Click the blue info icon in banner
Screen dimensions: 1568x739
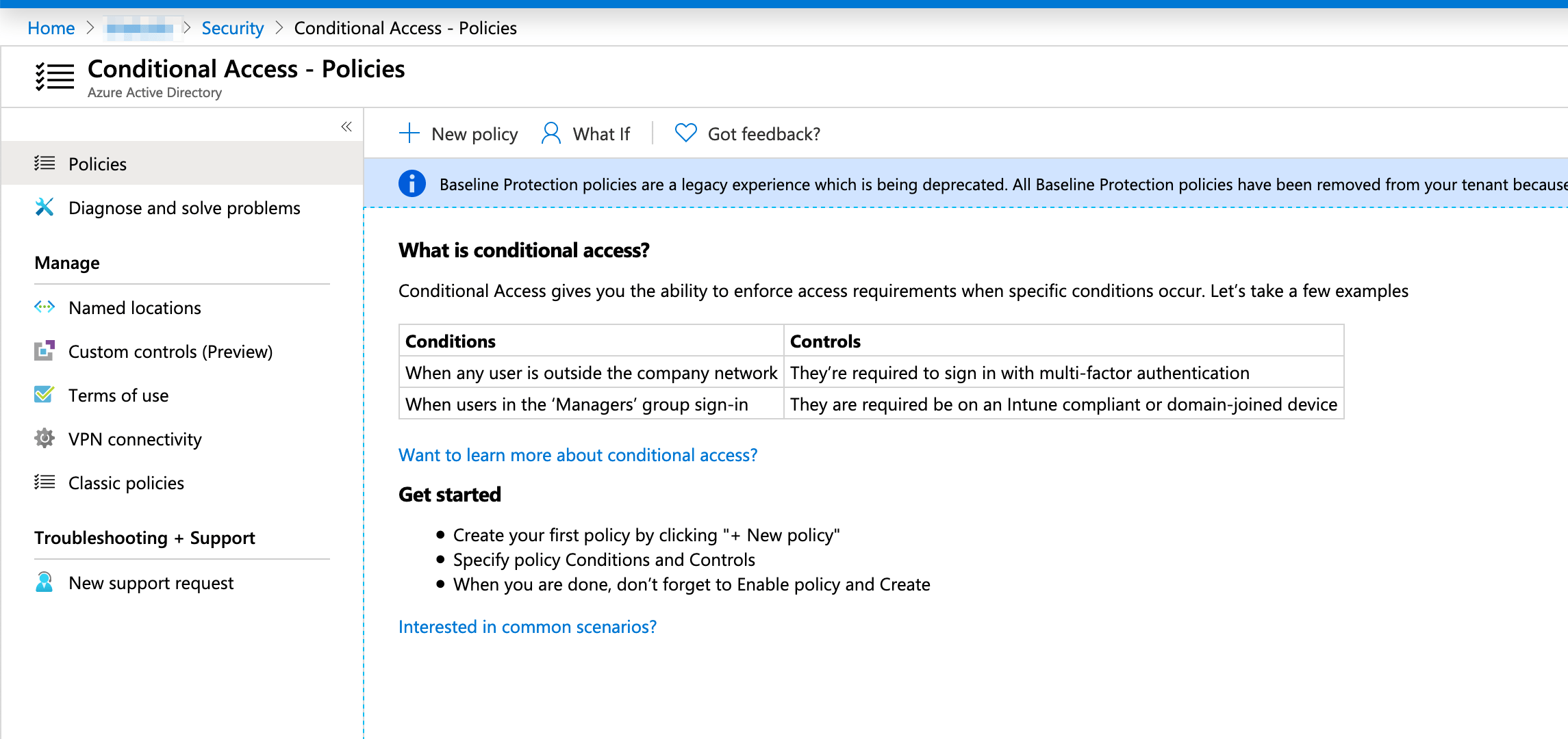point(412,183)
